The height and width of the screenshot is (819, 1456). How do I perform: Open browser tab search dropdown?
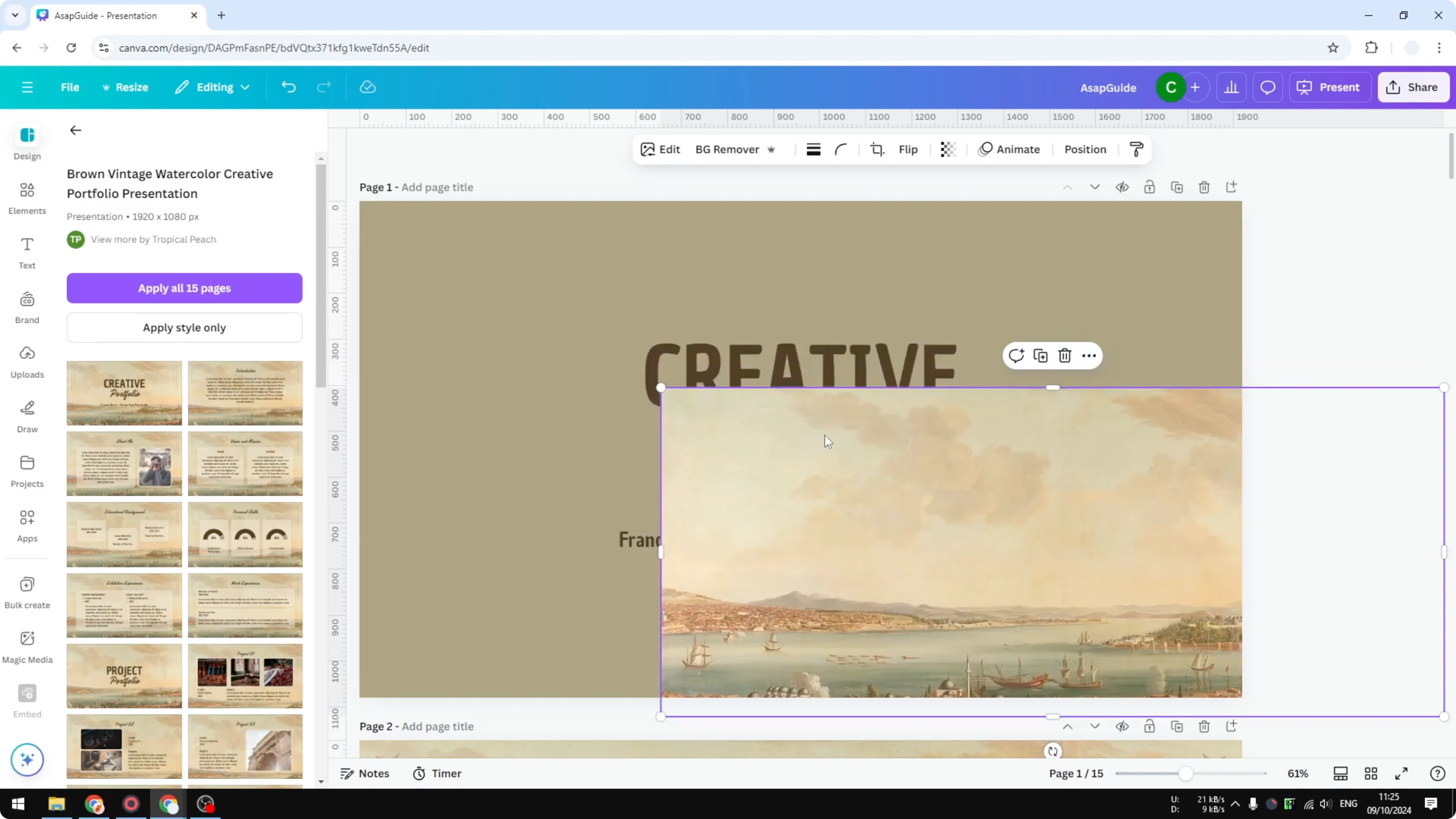click(x=15, y=15)
